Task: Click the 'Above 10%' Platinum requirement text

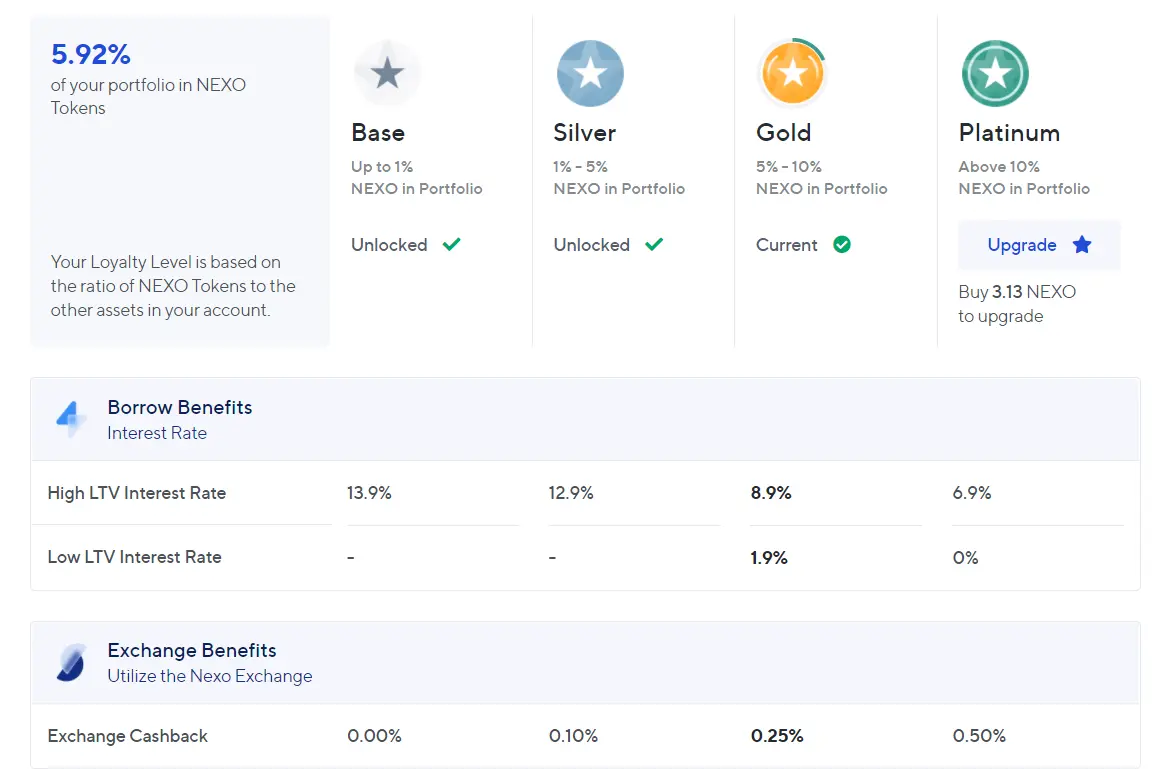Action: 999,167
